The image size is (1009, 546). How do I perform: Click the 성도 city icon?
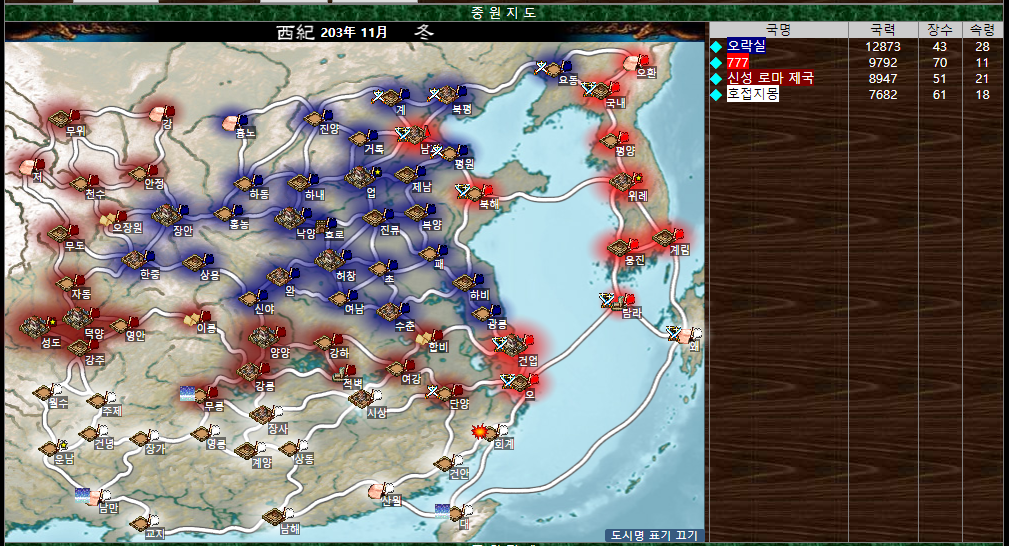click(34, 326)
